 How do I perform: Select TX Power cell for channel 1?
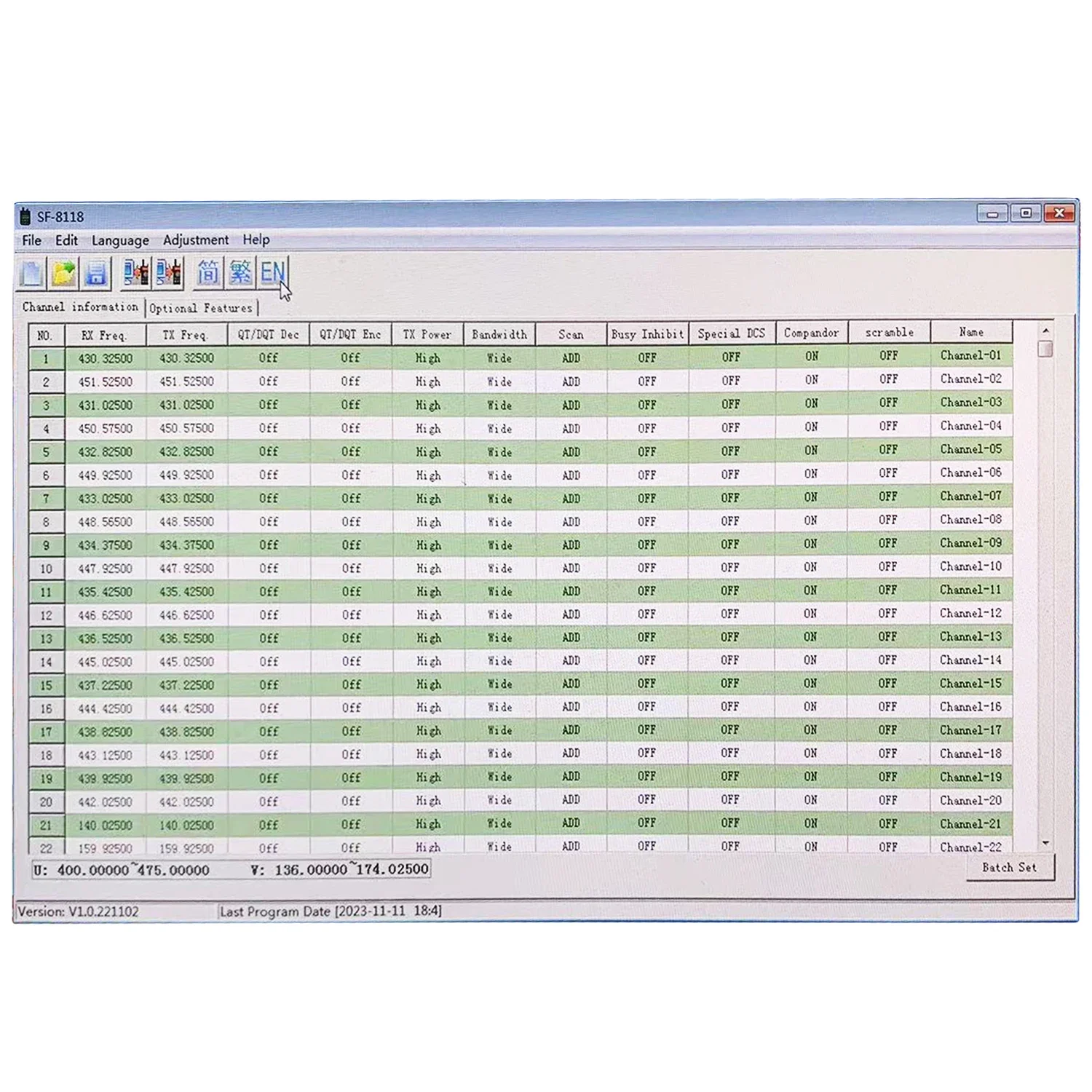(x=427, y=358)
